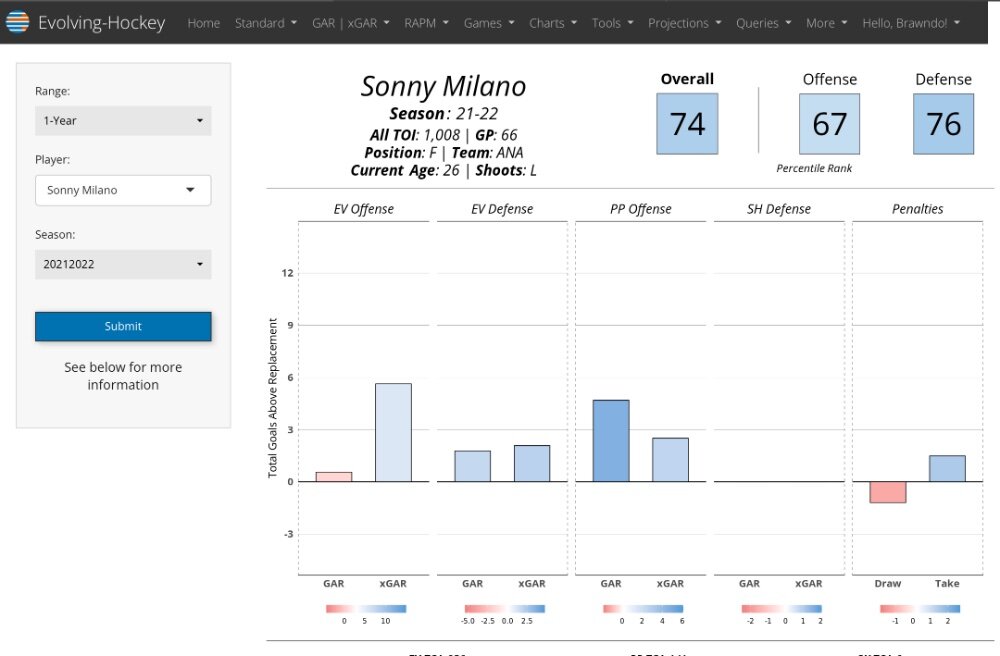Open the Queries dropdown menu
Viewport: 1000px width, 656px height.
(x=764, y=23)
